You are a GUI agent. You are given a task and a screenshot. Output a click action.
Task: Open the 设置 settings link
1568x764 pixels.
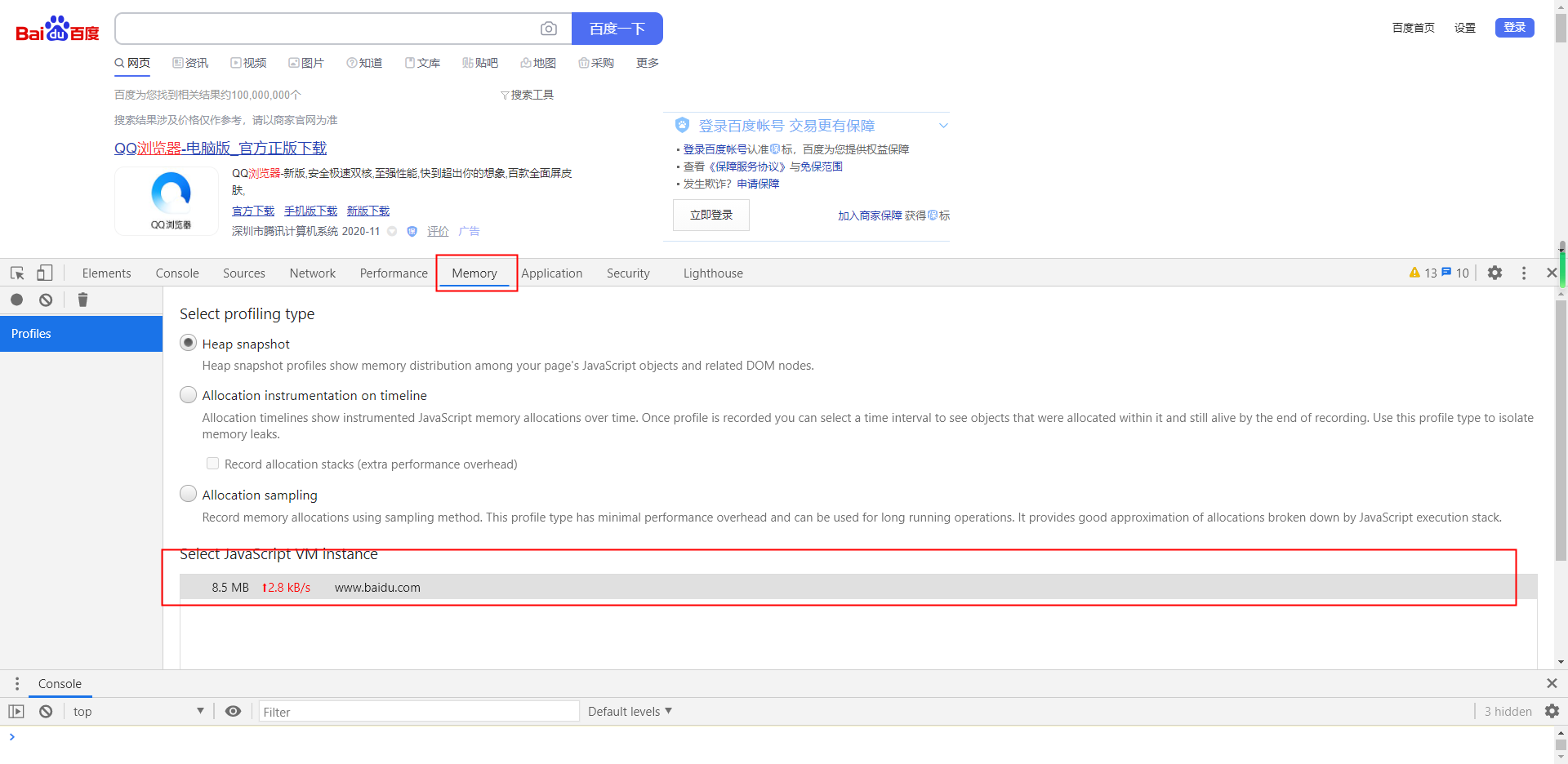pyautogui.click(x=1465, y=28)
